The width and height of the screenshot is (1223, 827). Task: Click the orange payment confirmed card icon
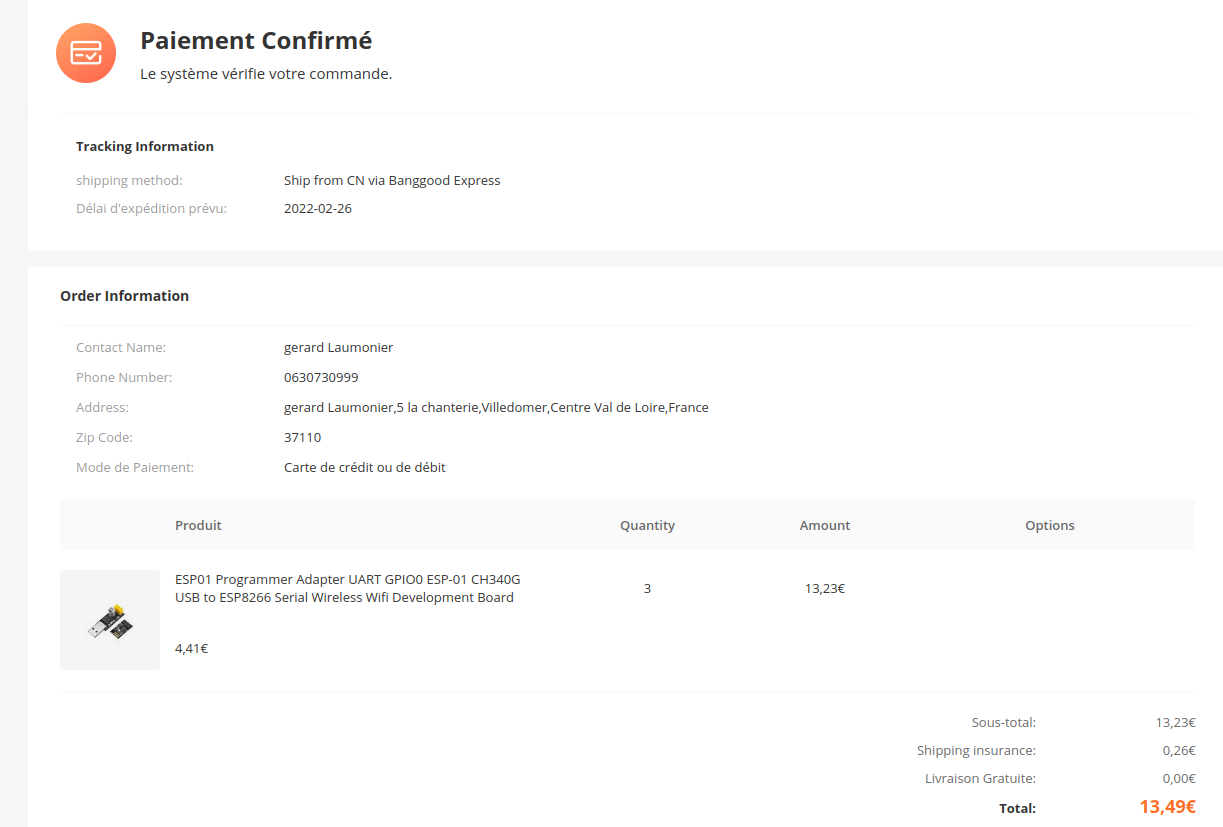pyautogui.click(x=86, y=53)
